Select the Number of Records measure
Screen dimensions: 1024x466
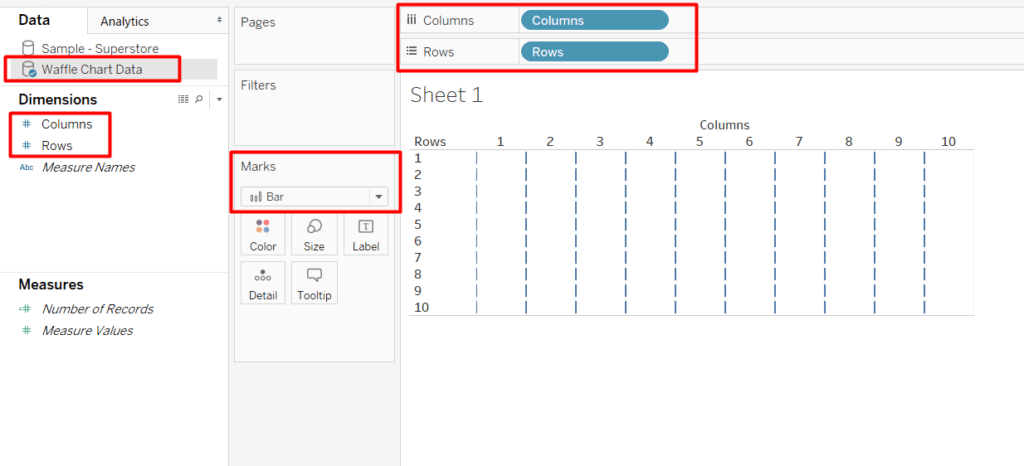click(x=97, y=309)
